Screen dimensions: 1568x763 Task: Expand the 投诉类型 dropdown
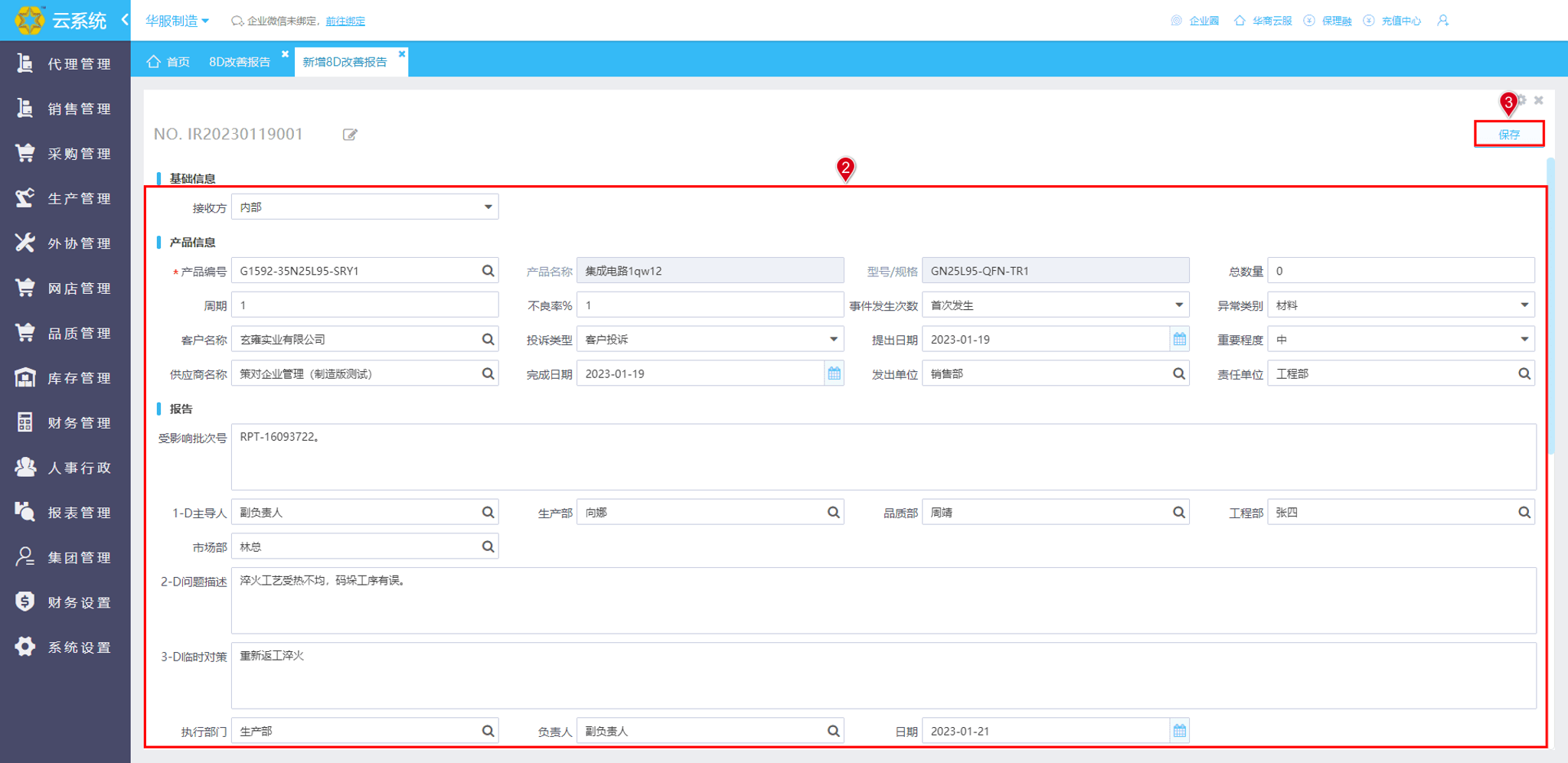coord(834,339)
